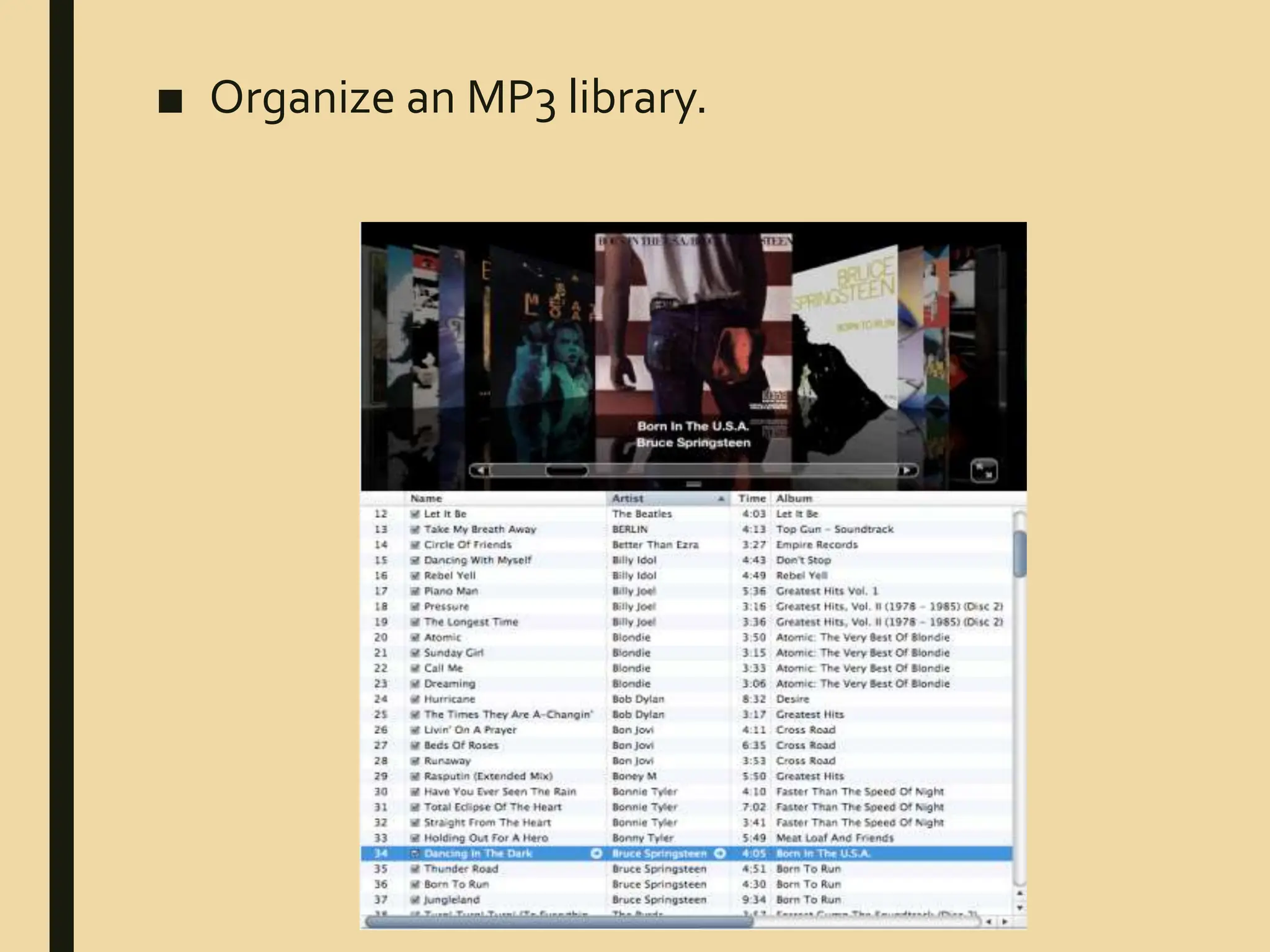Click the Born To Run album cover
Viewport: 1270px width, 952px height.
pos(846,328)
